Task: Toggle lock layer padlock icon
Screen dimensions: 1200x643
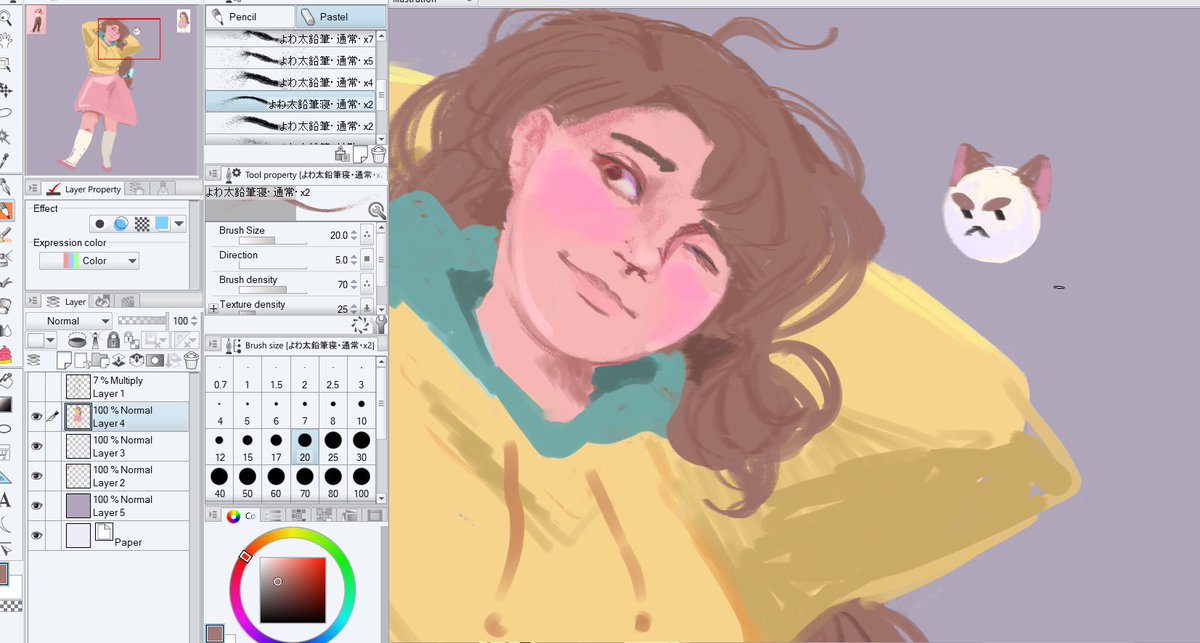Action: [113, 341]
